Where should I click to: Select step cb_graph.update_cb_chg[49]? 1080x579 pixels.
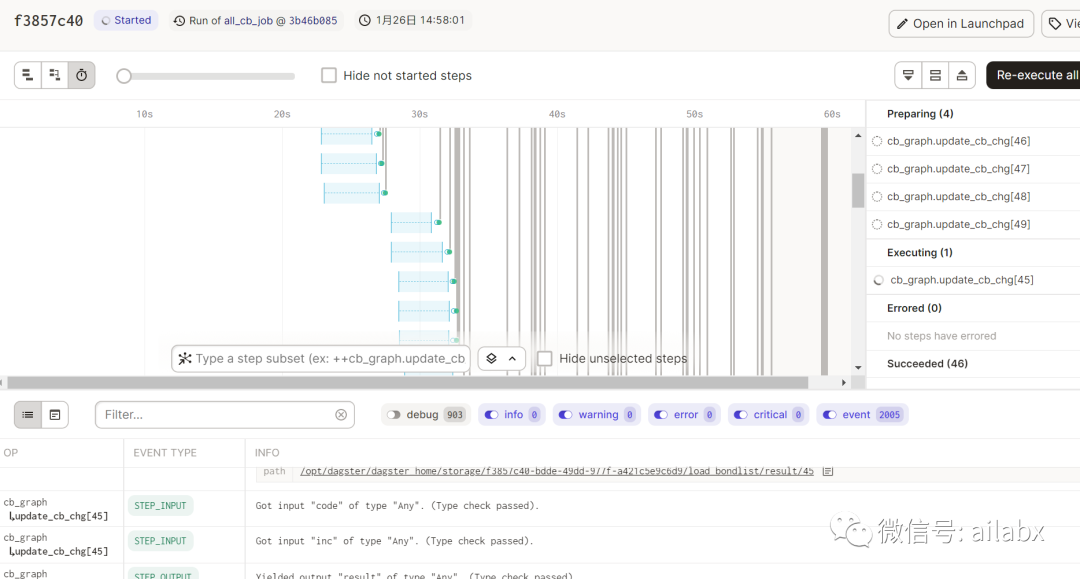[x=958, y=224]
